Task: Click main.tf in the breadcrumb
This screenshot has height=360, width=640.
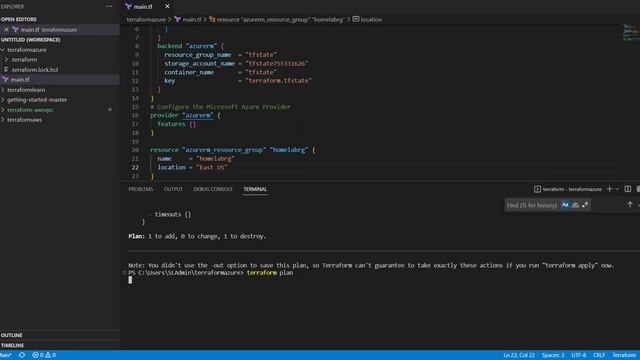Action: coord(191,20)
